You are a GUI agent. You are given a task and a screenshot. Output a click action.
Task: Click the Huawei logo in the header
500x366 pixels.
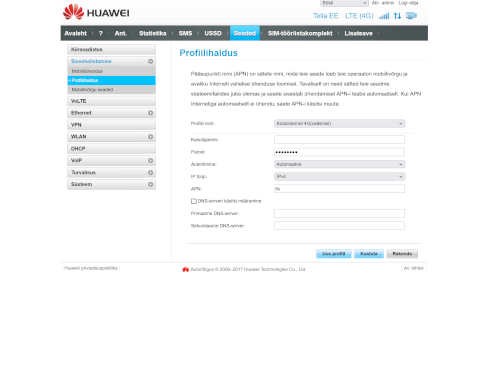(96, 12)
